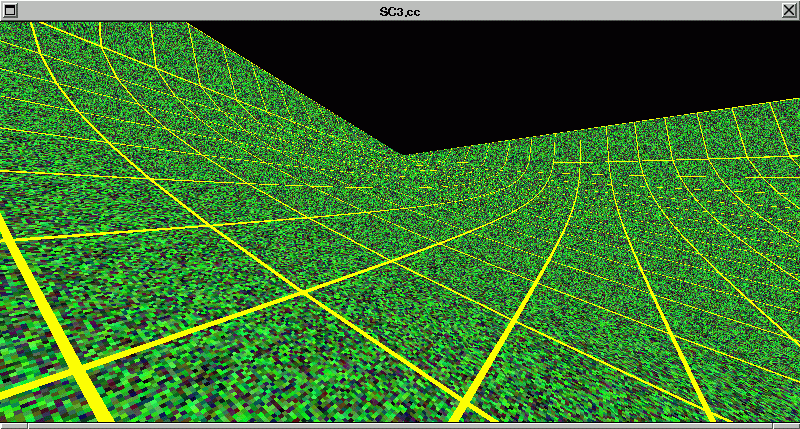Image resolution: width=800 pixels, height=429 pixels.
Task: Click the yellow grid line near bottom-right
Action: 690,380
